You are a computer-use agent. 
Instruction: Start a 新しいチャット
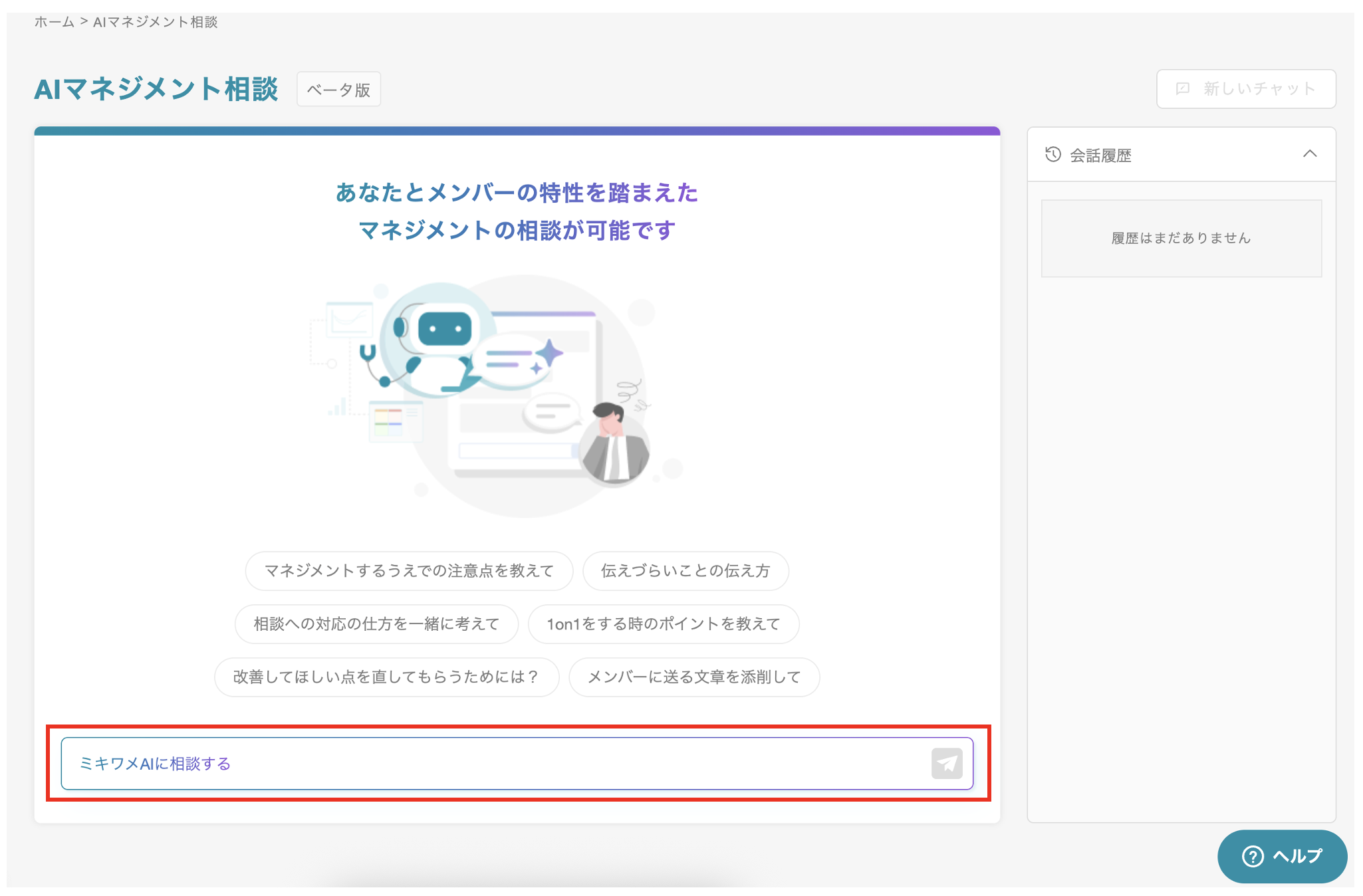pyautogui.click(x=1245, y=88)
